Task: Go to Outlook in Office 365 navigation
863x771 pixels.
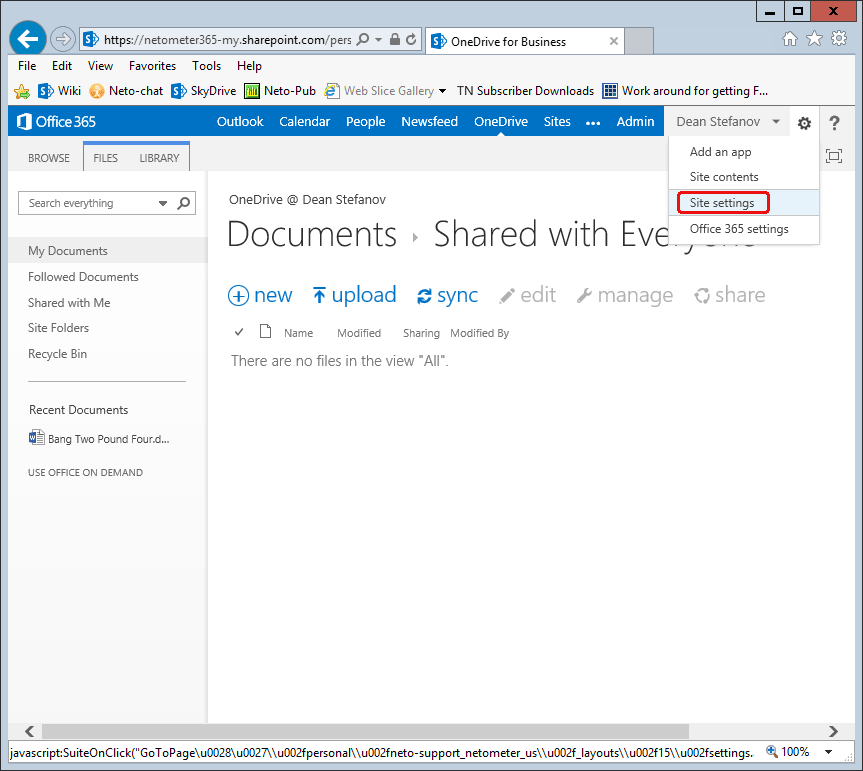Action: 240,122
